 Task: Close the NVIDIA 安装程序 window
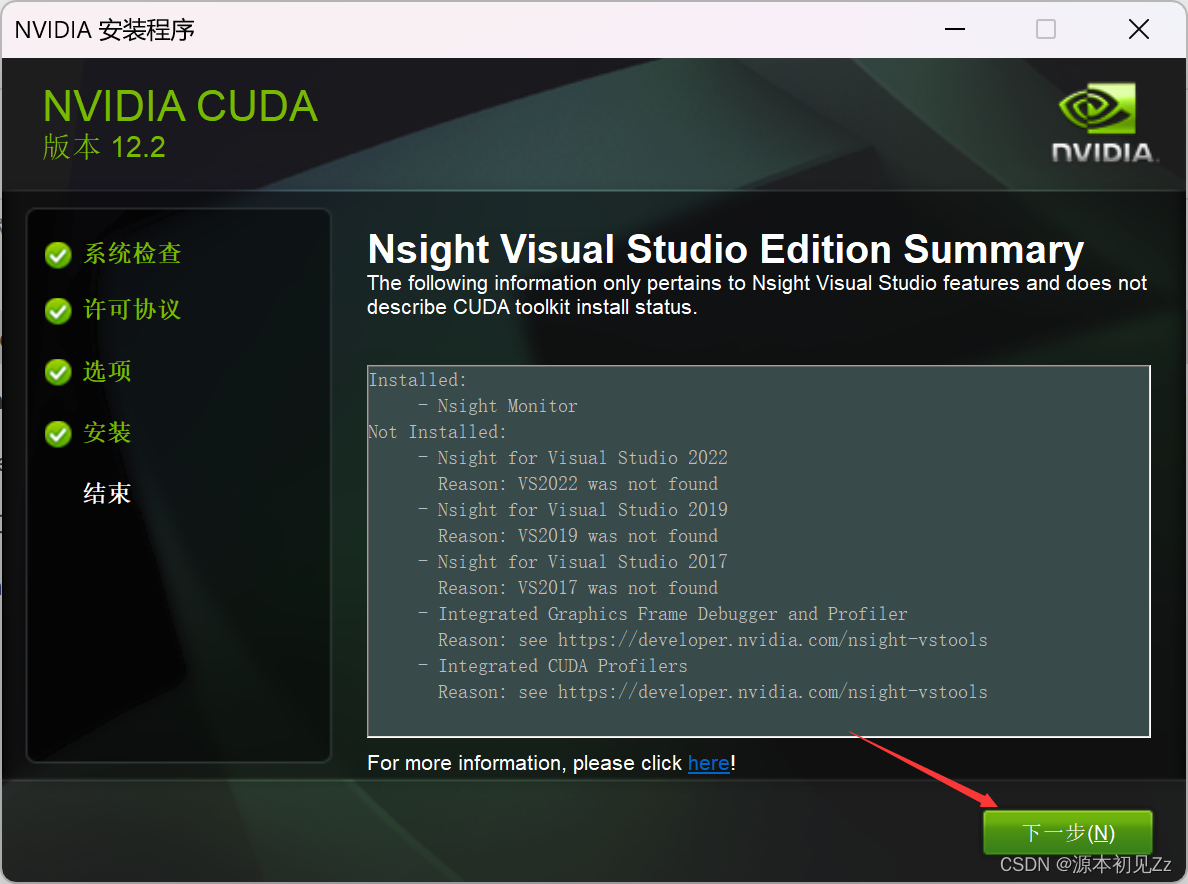click(x=1139, y=30)
